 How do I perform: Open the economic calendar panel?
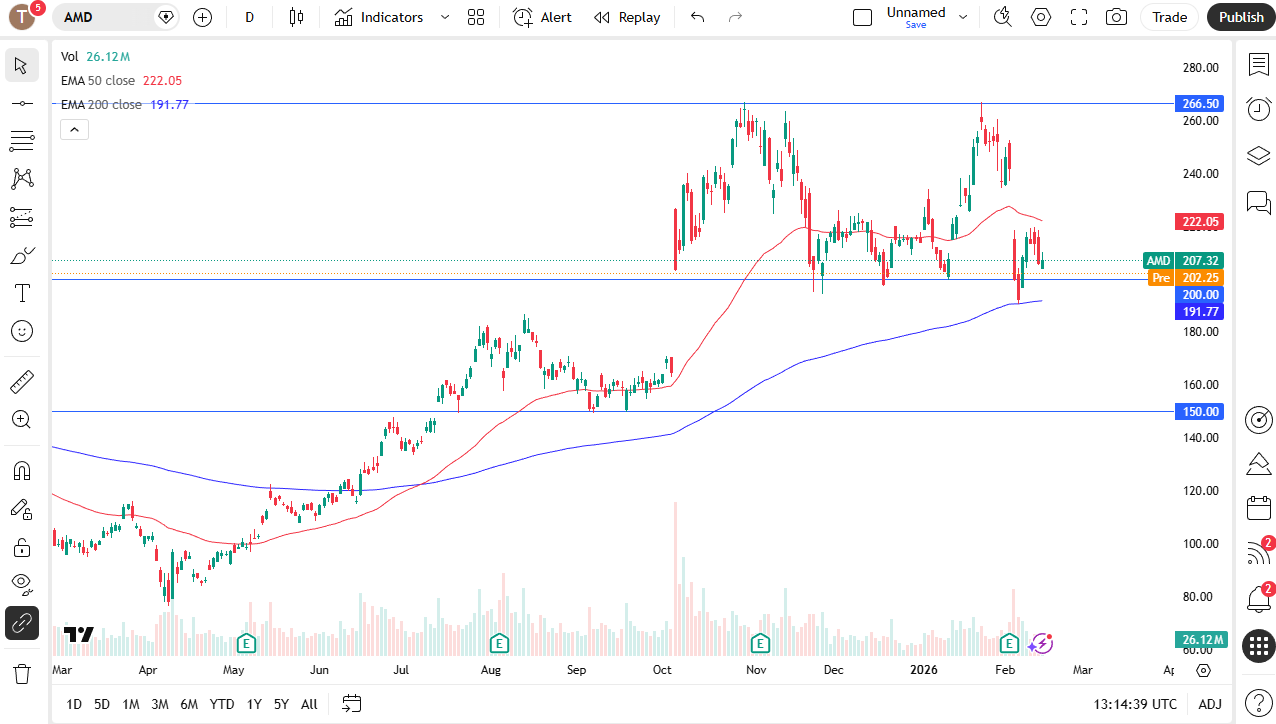[x=1258, y=508]
